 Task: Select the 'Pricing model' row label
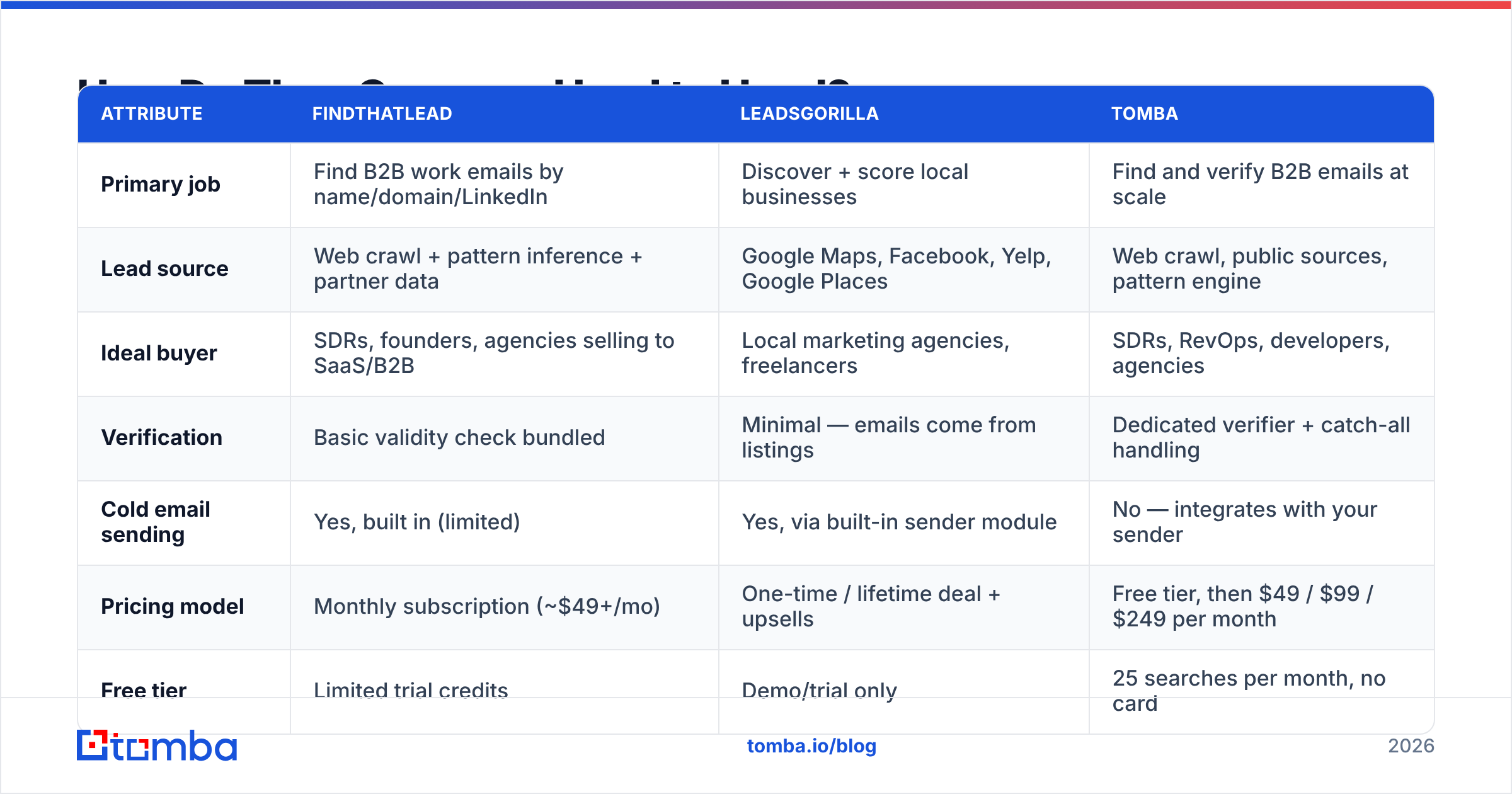[173, 606]
